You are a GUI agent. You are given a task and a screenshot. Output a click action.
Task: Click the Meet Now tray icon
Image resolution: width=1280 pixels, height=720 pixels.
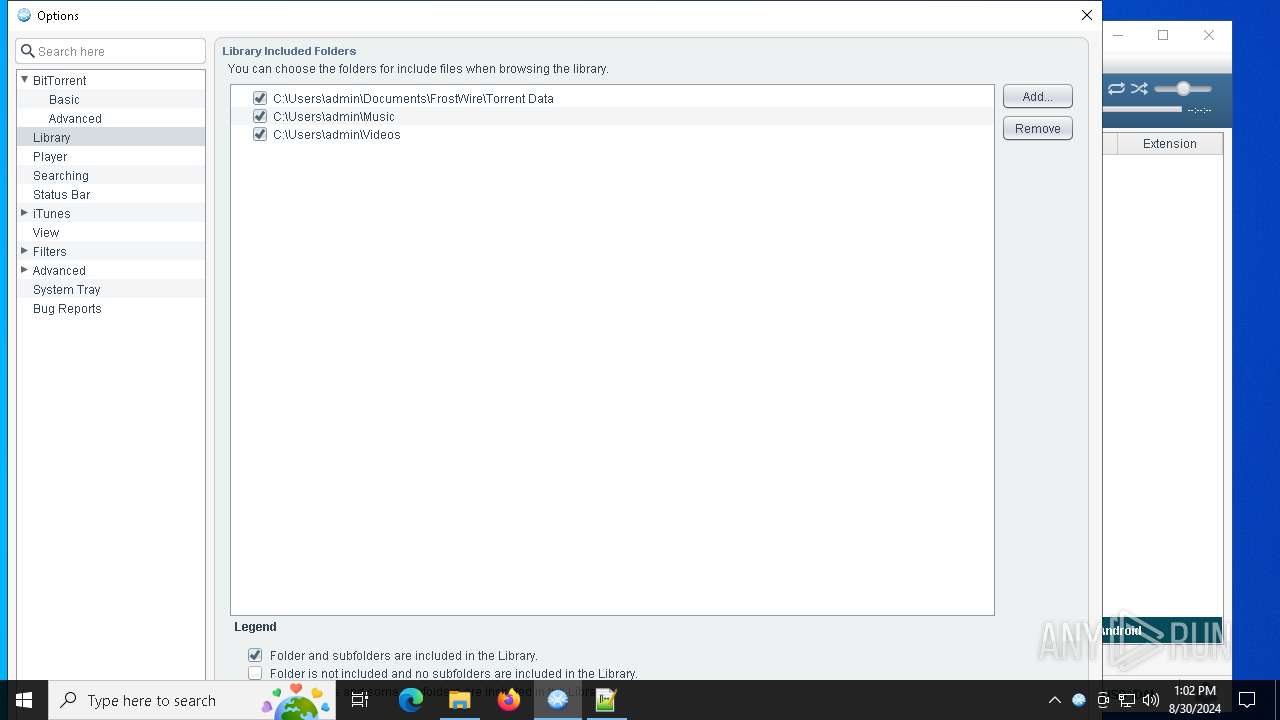(1103, 700)
